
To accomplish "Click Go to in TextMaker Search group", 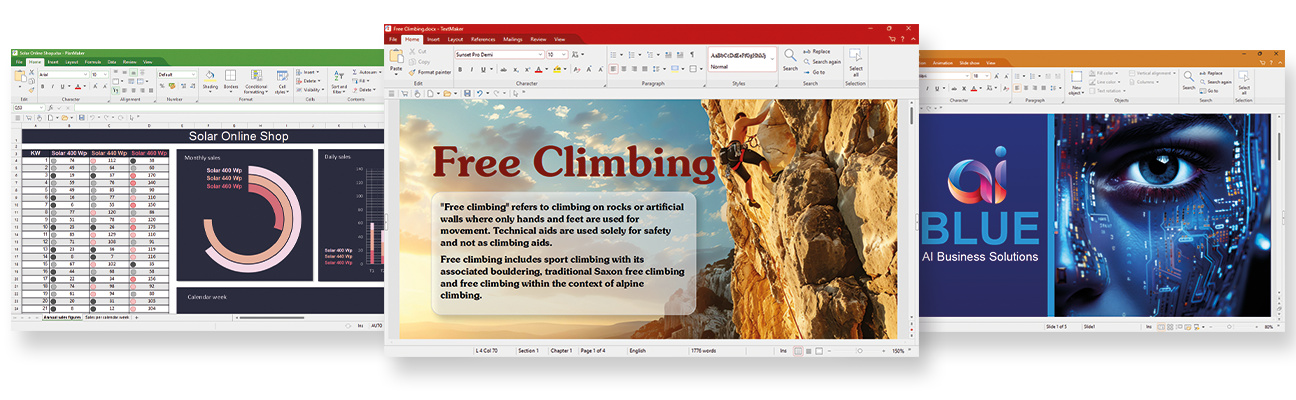I will pyautogui.click(x=818, y=72).
